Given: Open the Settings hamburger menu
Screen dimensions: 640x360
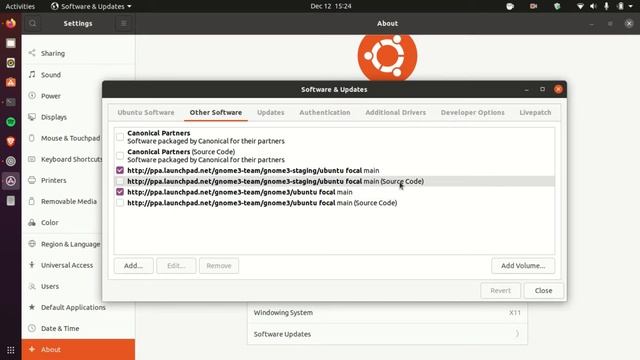Looking at the screenshot, I should [124, 23].
